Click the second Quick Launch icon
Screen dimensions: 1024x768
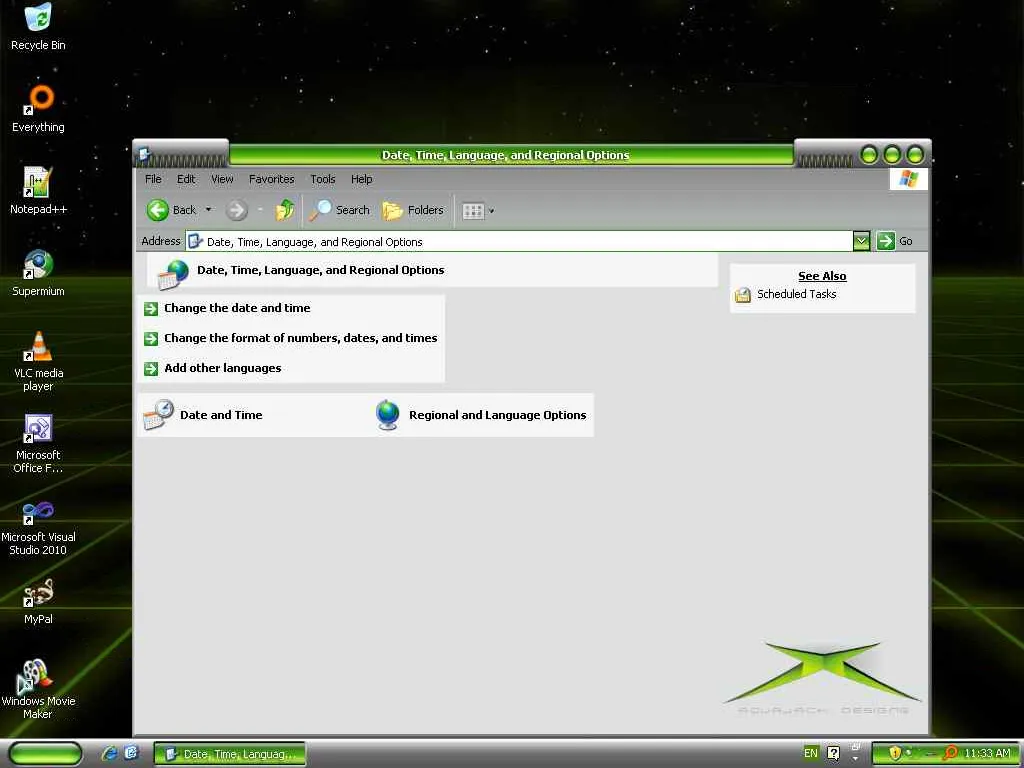pos(131,754)
